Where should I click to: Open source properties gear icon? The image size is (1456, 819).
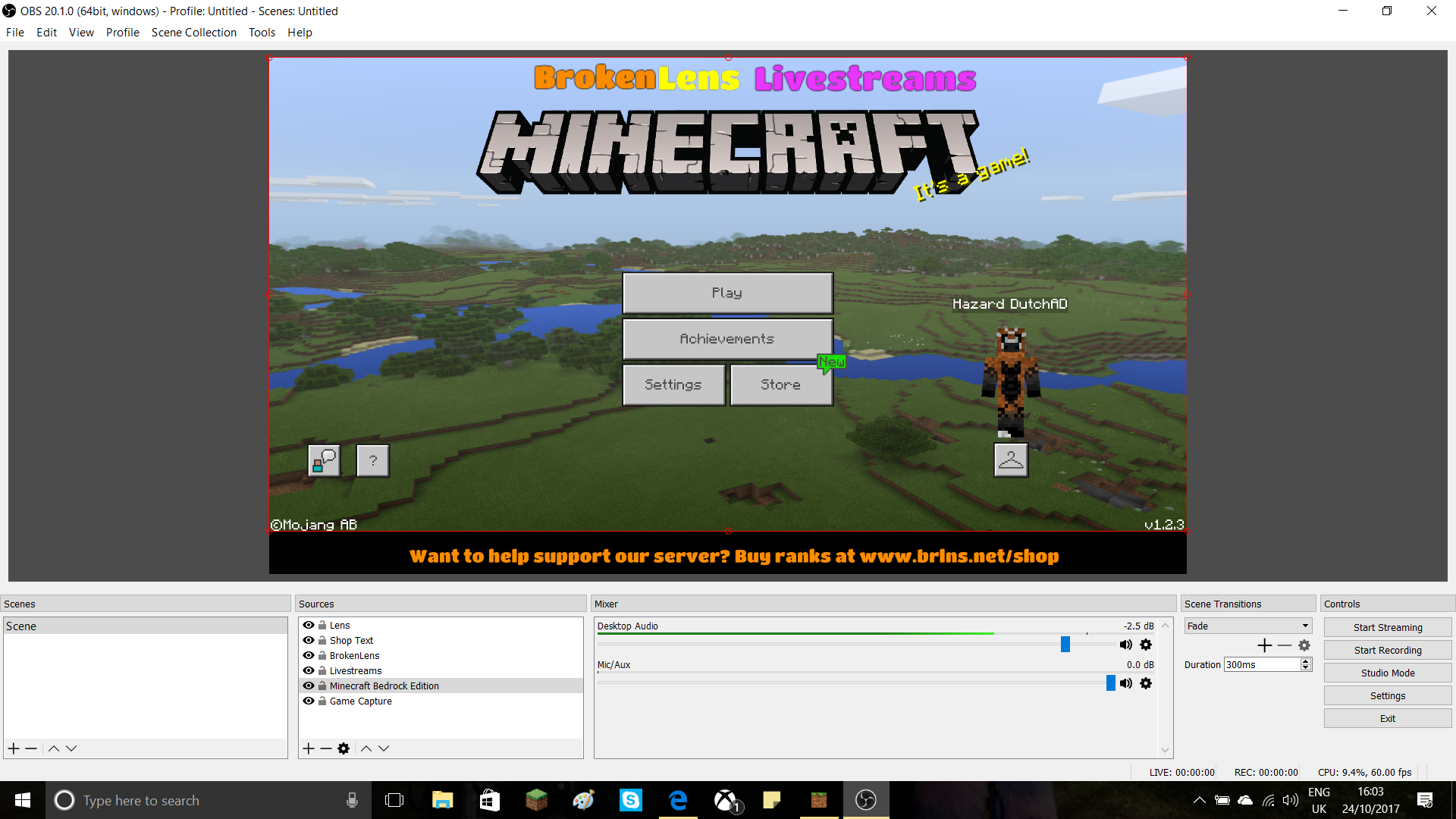point(344,748)
